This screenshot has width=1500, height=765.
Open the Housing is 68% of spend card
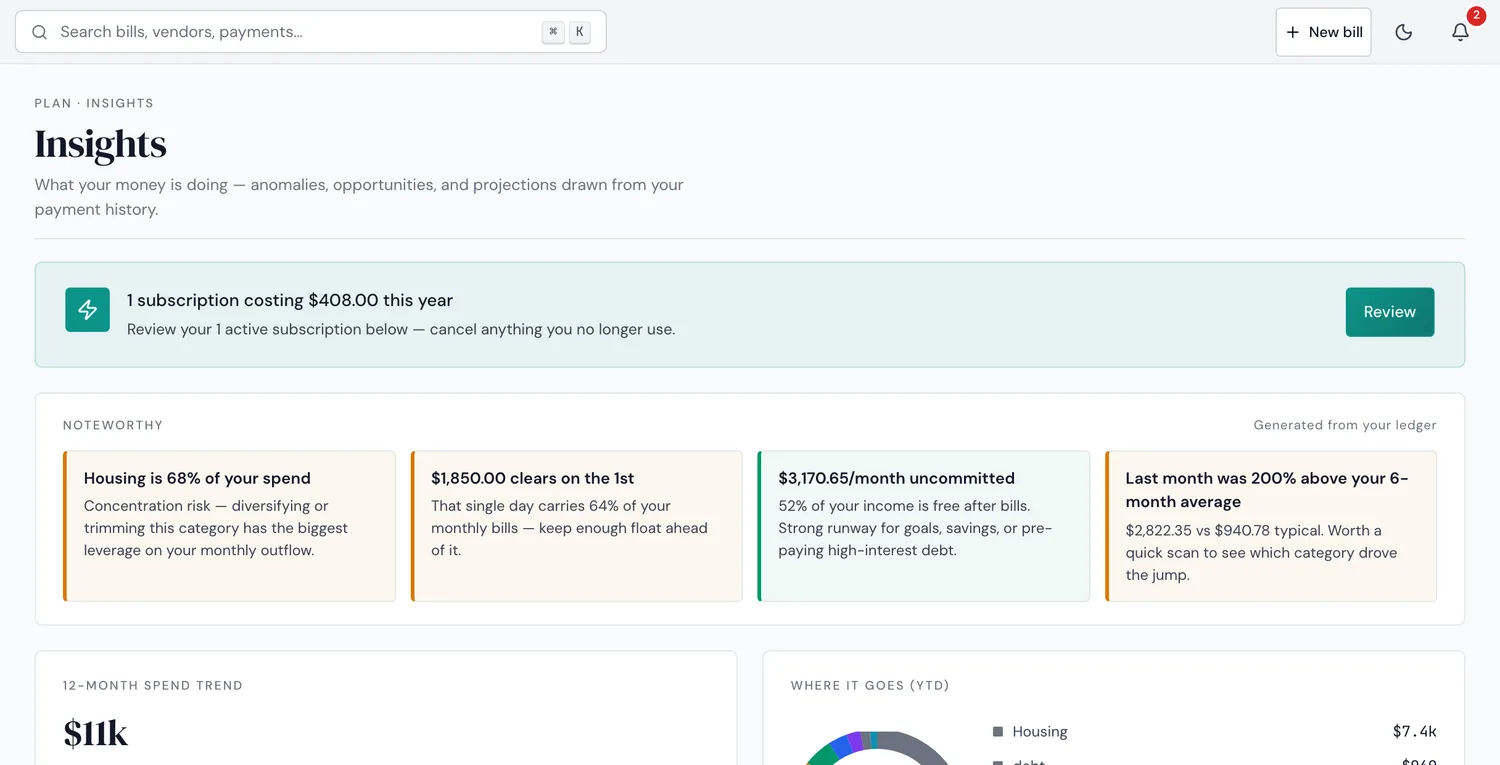coord(229,526)
